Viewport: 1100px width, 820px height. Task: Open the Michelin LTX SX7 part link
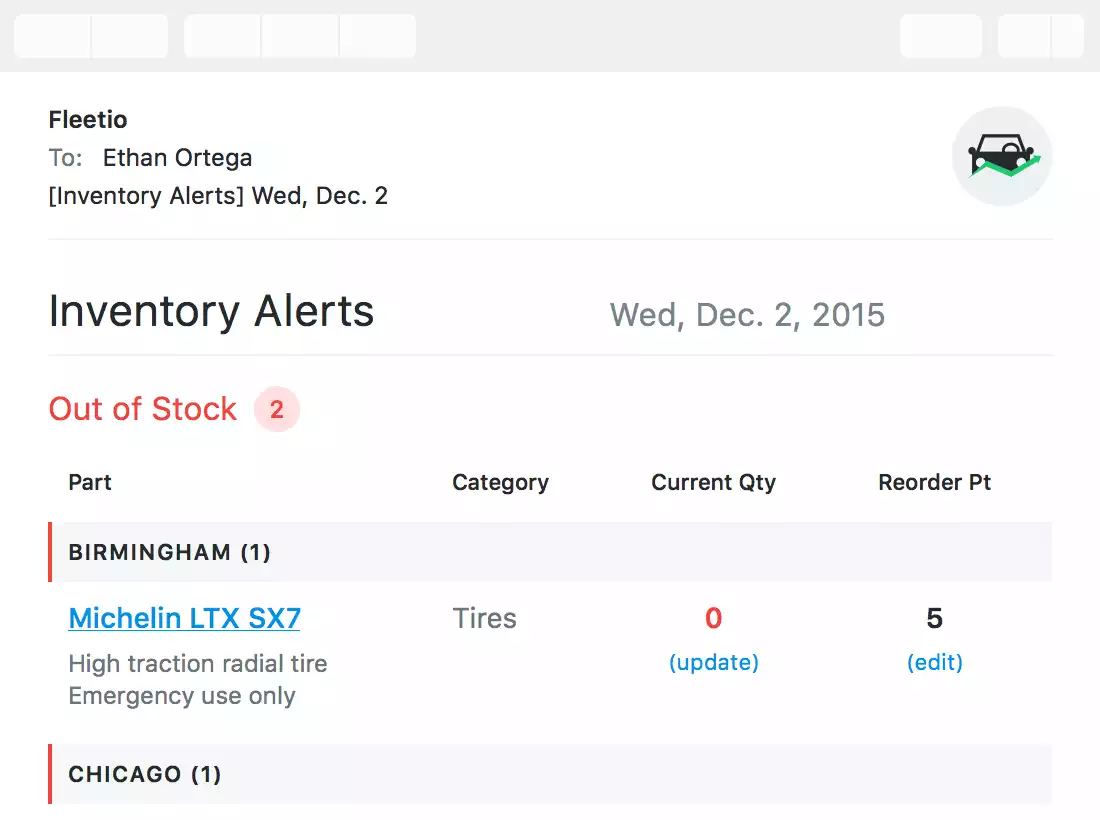point(184,618)
